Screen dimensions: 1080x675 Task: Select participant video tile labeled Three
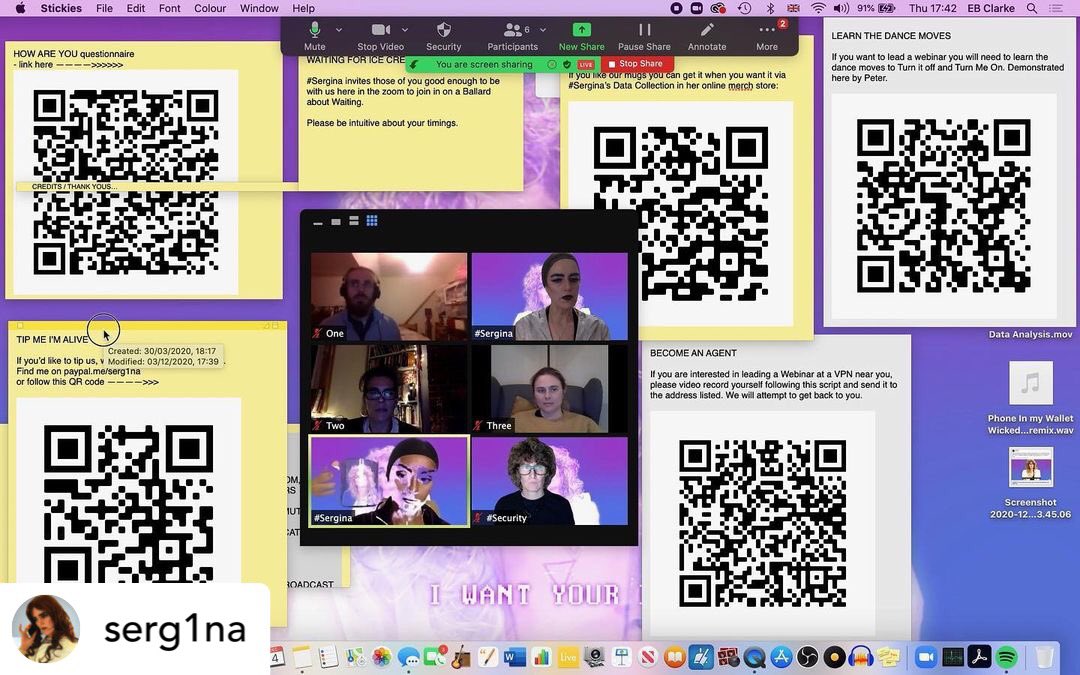pos(550,388)
